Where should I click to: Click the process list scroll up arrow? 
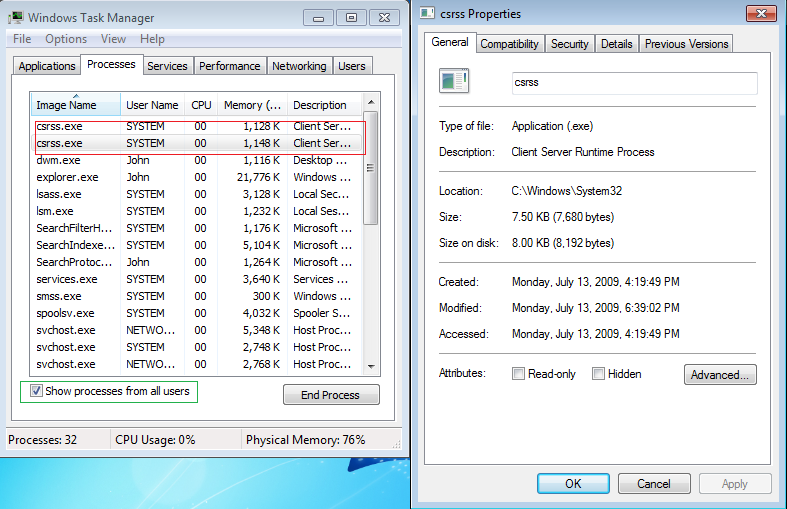click(x=371, y=102)
